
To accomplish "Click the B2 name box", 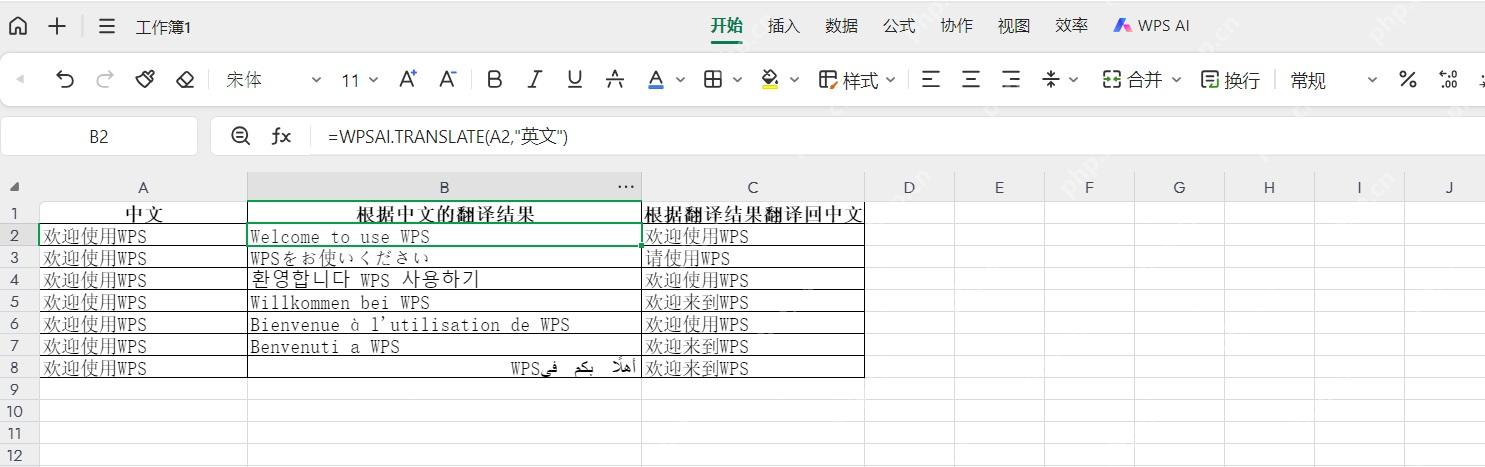I will click(x=99, y=136).
